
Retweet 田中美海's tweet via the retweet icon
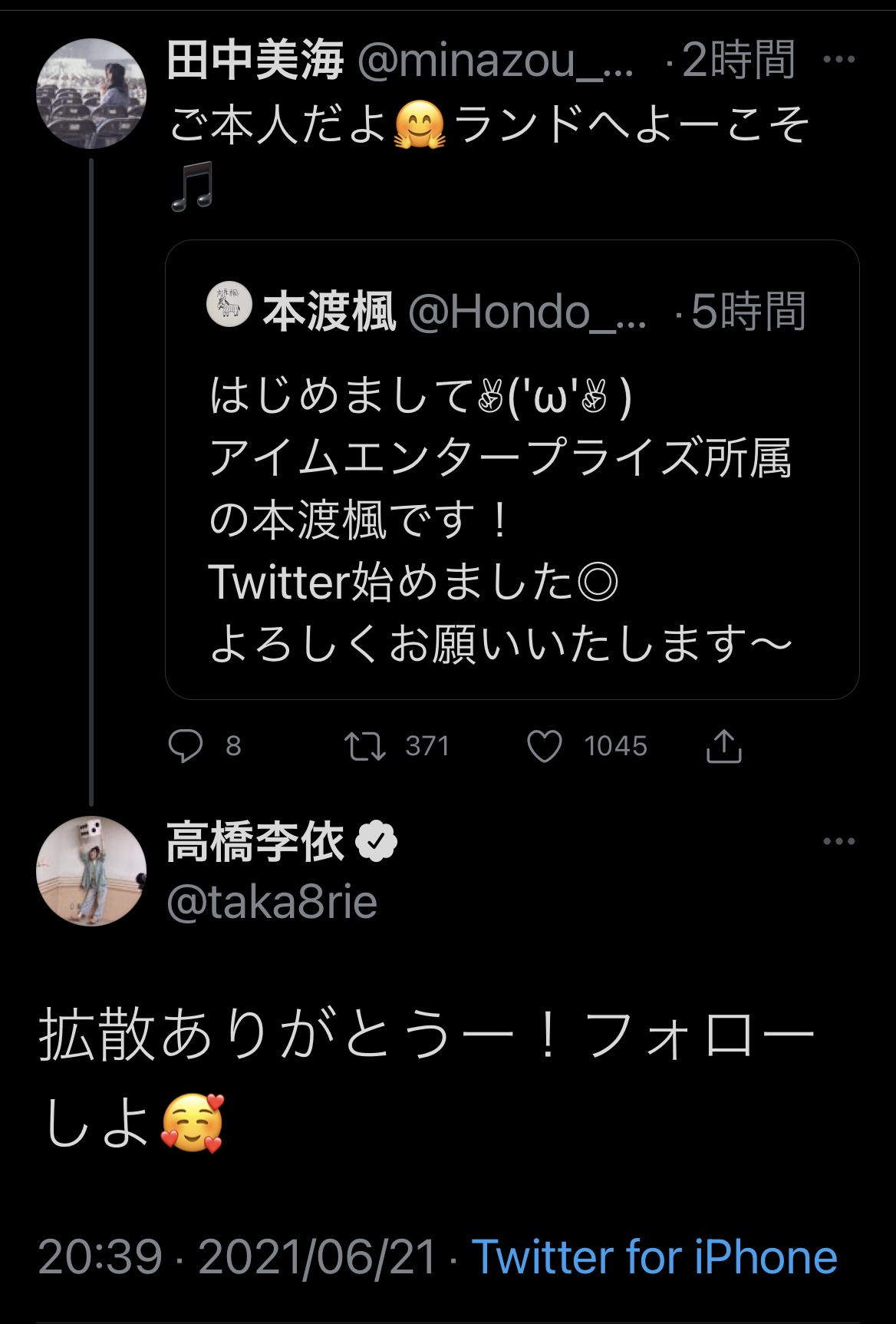pyautogui.click(x=365, y=746)
